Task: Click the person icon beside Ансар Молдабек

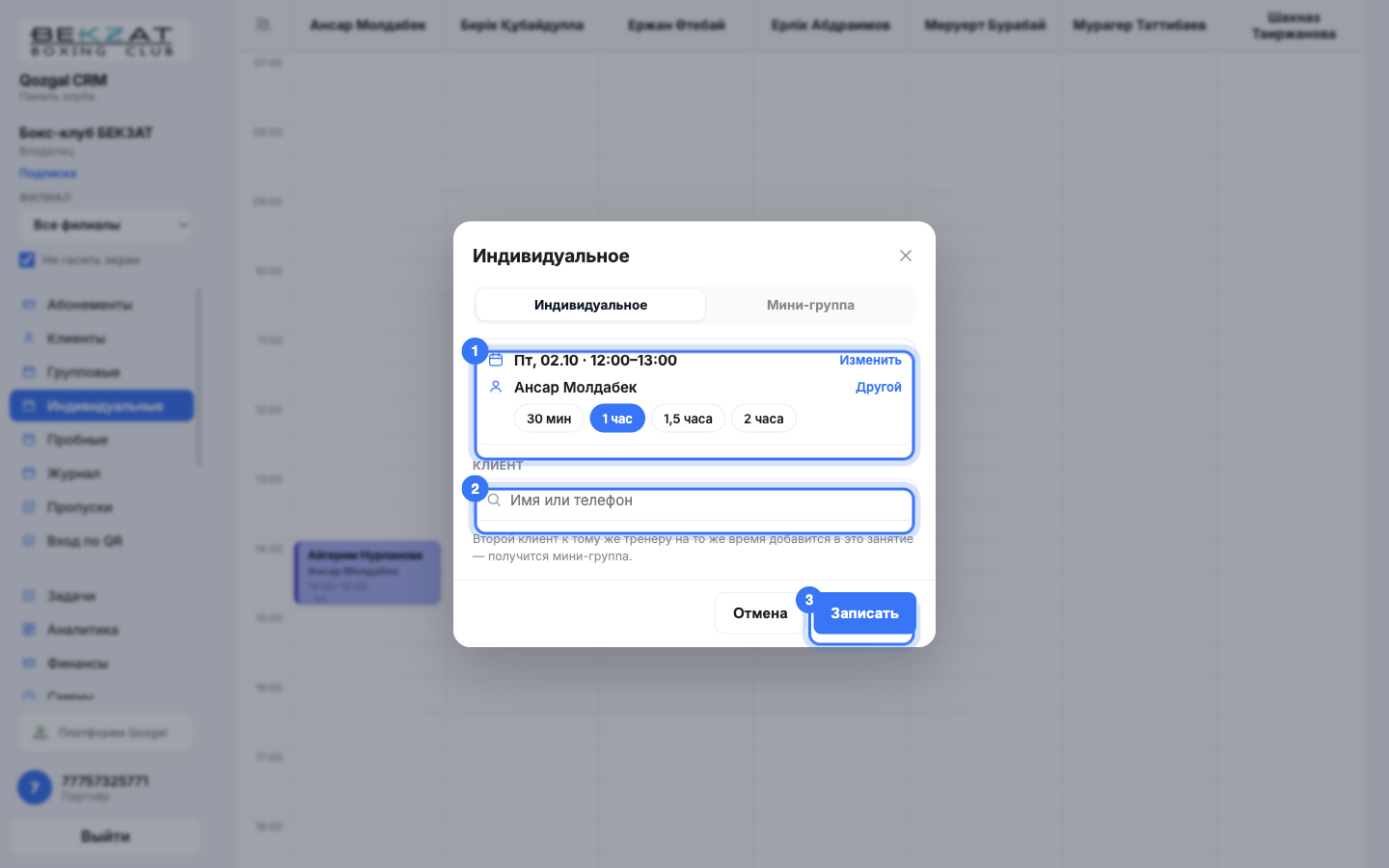Action: pos(496,387)
